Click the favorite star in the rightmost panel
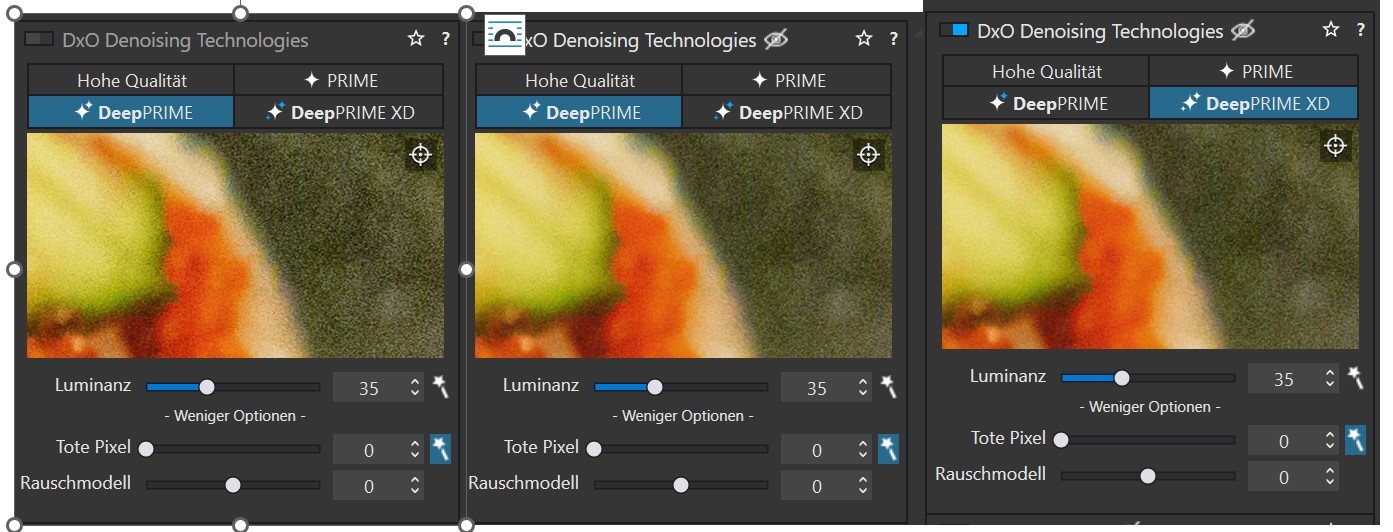The width and height of the screenshot is (1393, 532). (1330, 30)
